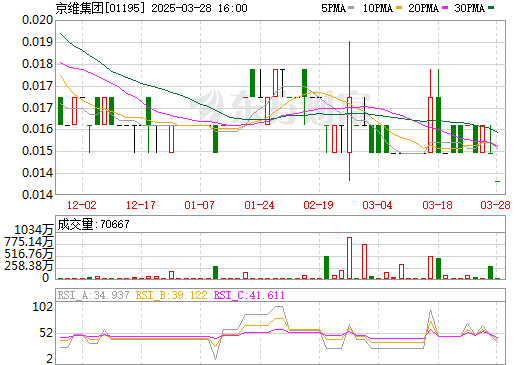Click the RSI_C value label
Screen dimensions: 520x365
point(249,295)
